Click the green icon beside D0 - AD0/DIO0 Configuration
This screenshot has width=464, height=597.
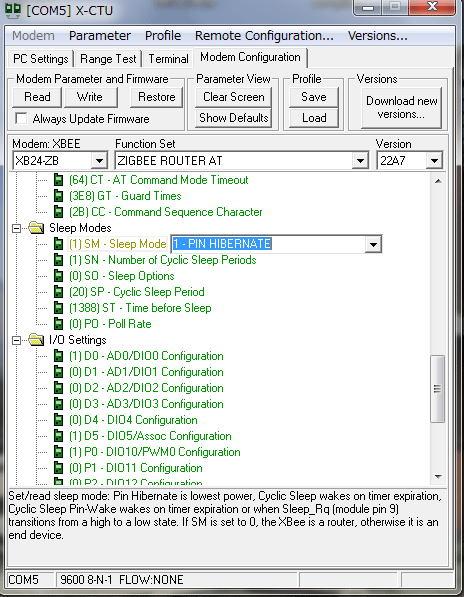coord(58,356)
